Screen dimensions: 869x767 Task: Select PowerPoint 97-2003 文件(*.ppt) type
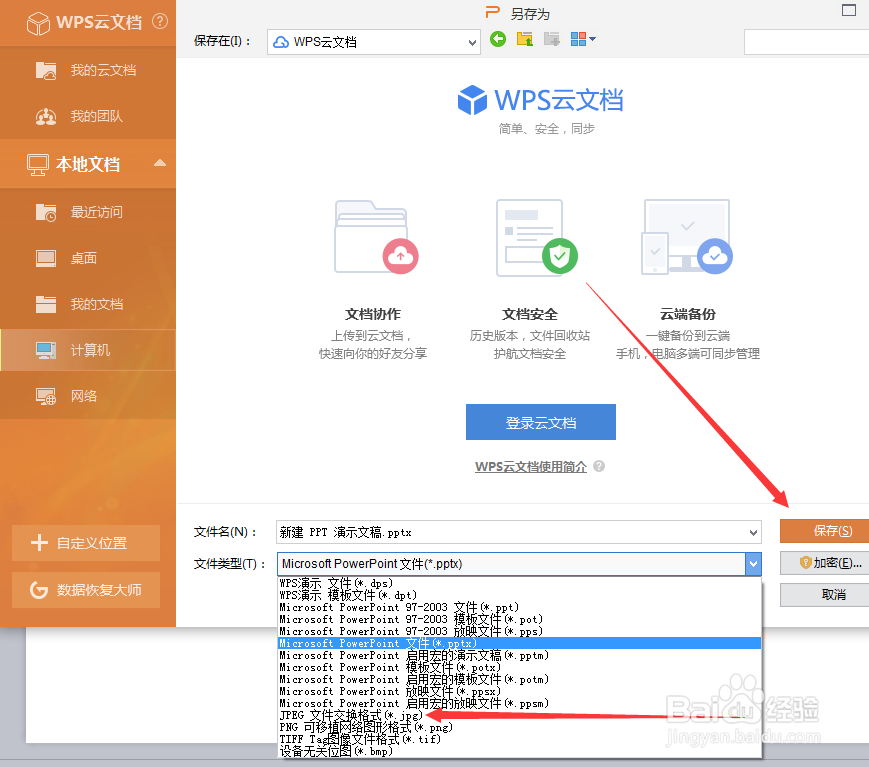pyautogui.click(x=519, y=607)
